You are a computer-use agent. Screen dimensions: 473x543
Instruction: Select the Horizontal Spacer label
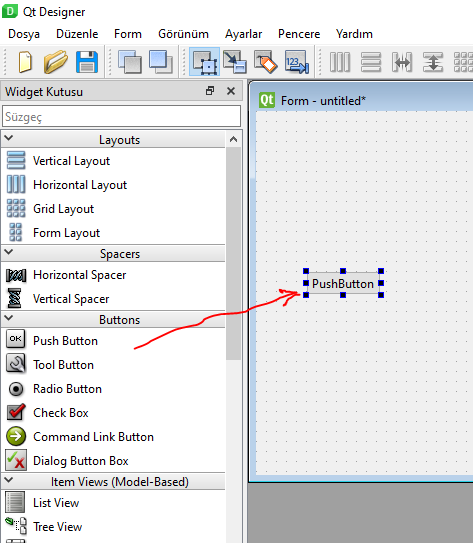[x=80, y=275]
